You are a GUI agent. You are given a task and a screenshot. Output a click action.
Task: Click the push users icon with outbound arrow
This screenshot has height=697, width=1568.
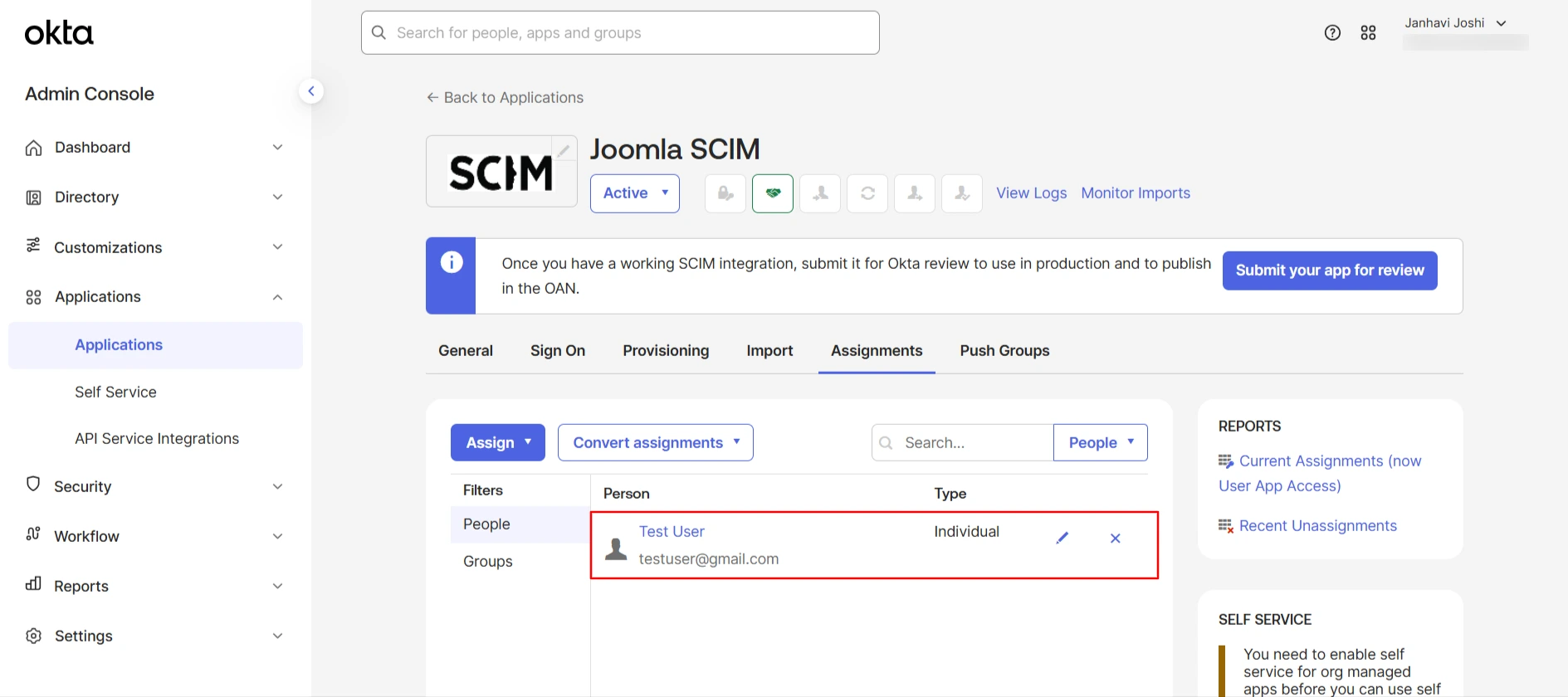915,193
